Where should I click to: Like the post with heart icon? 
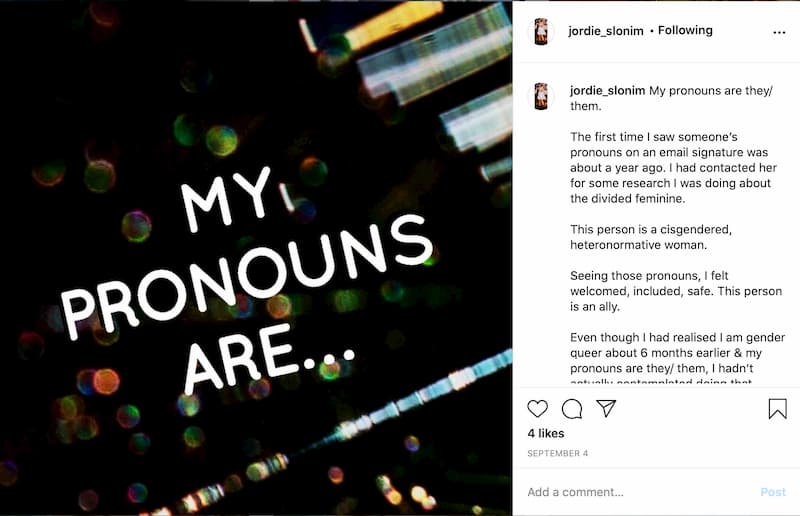pyautogui.click(x=537, y=409)
